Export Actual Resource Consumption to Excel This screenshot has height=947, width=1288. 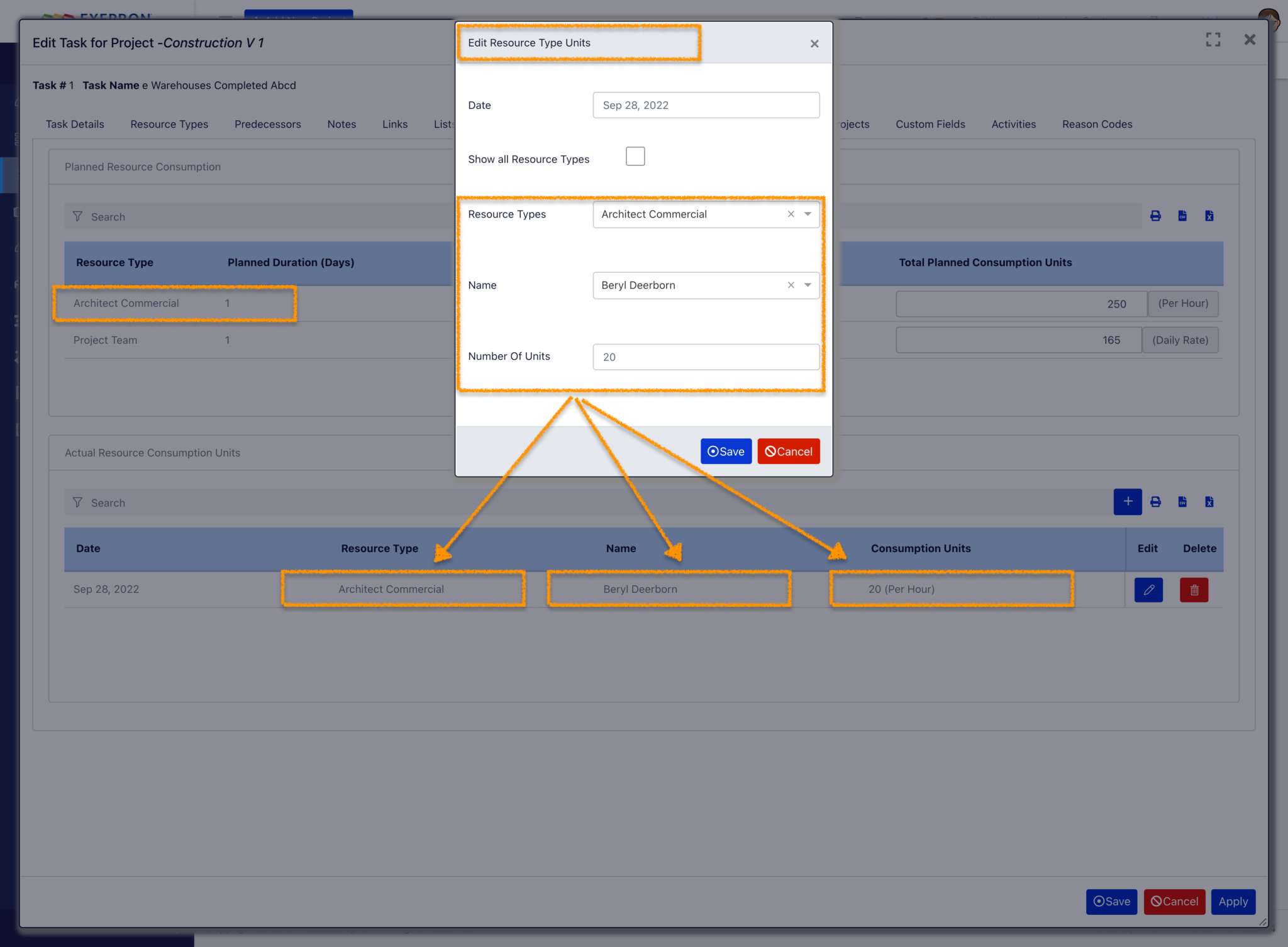click(x=1209, y=502)
